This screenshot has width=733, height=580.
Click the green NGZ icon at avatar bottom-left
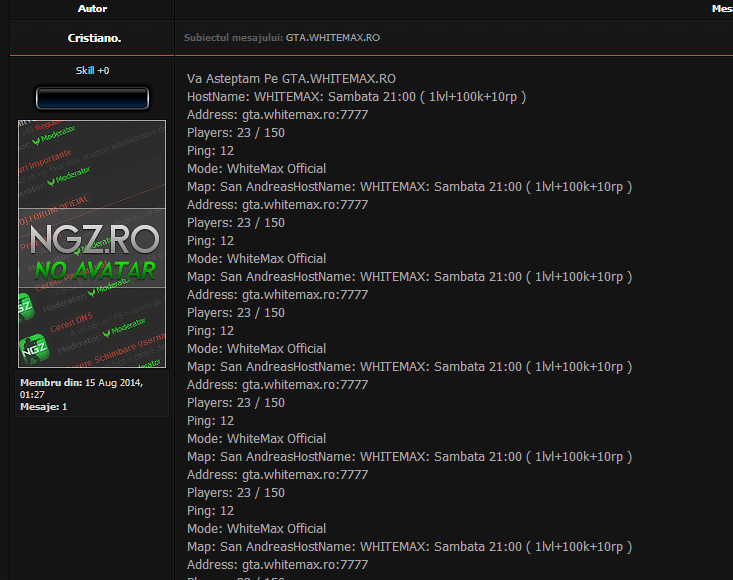pyautogui.click(x=33, y=350)
